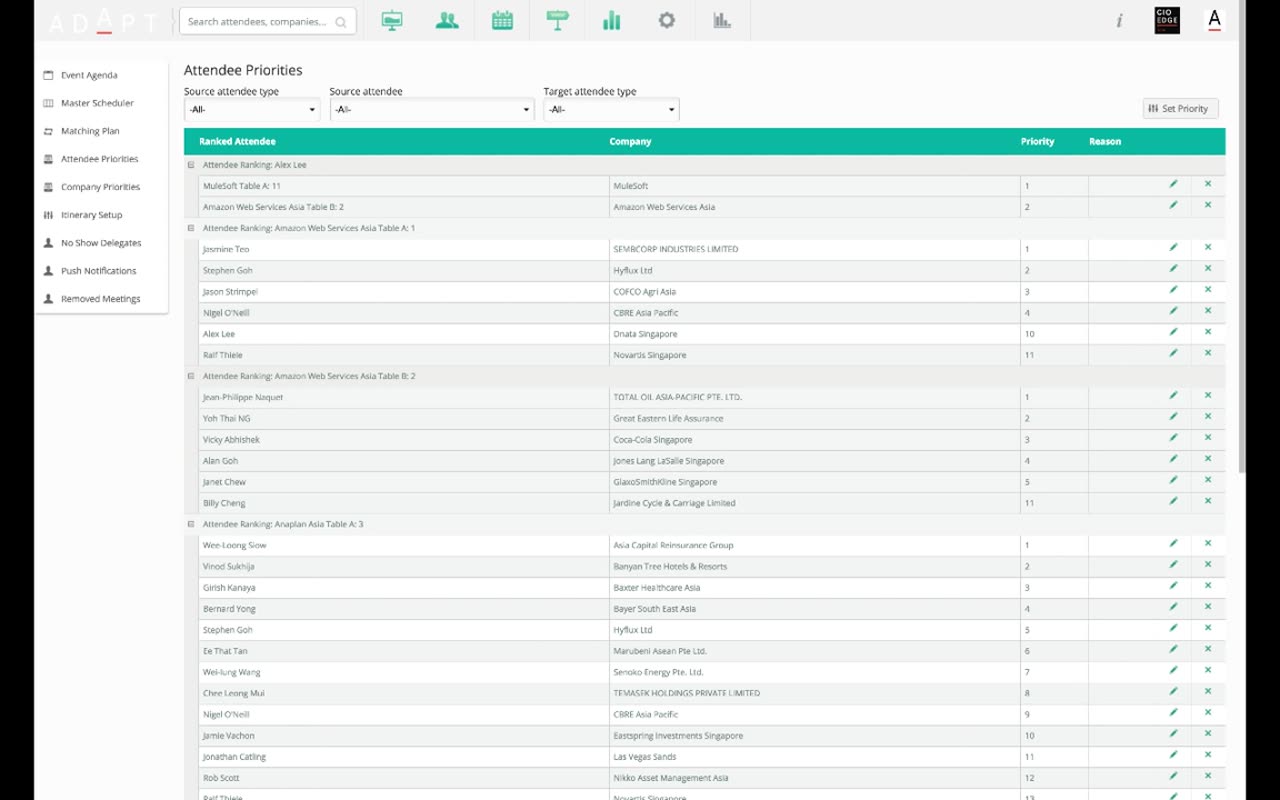
Task: Click the info 'i' icon
Action: 1119,21
